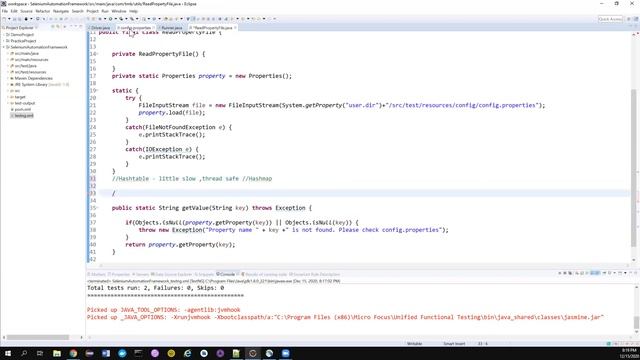Open the Run button dropdown arrow
640x360 pixels.
(115, 19)
